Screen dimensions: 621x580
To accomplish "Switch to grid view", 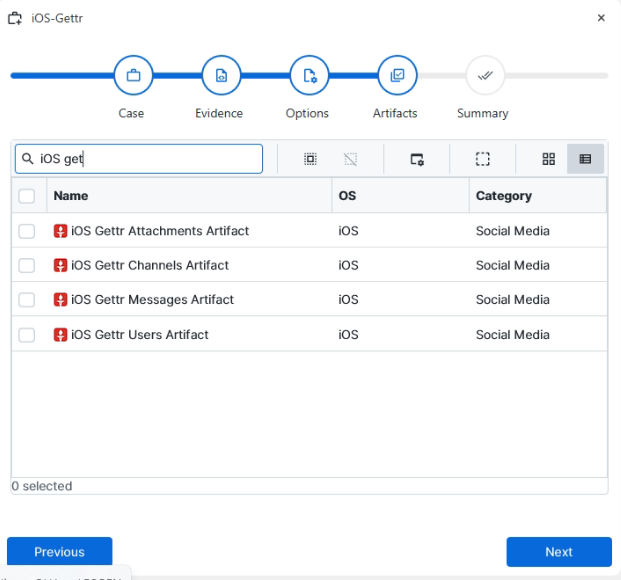I will point(549,159).
